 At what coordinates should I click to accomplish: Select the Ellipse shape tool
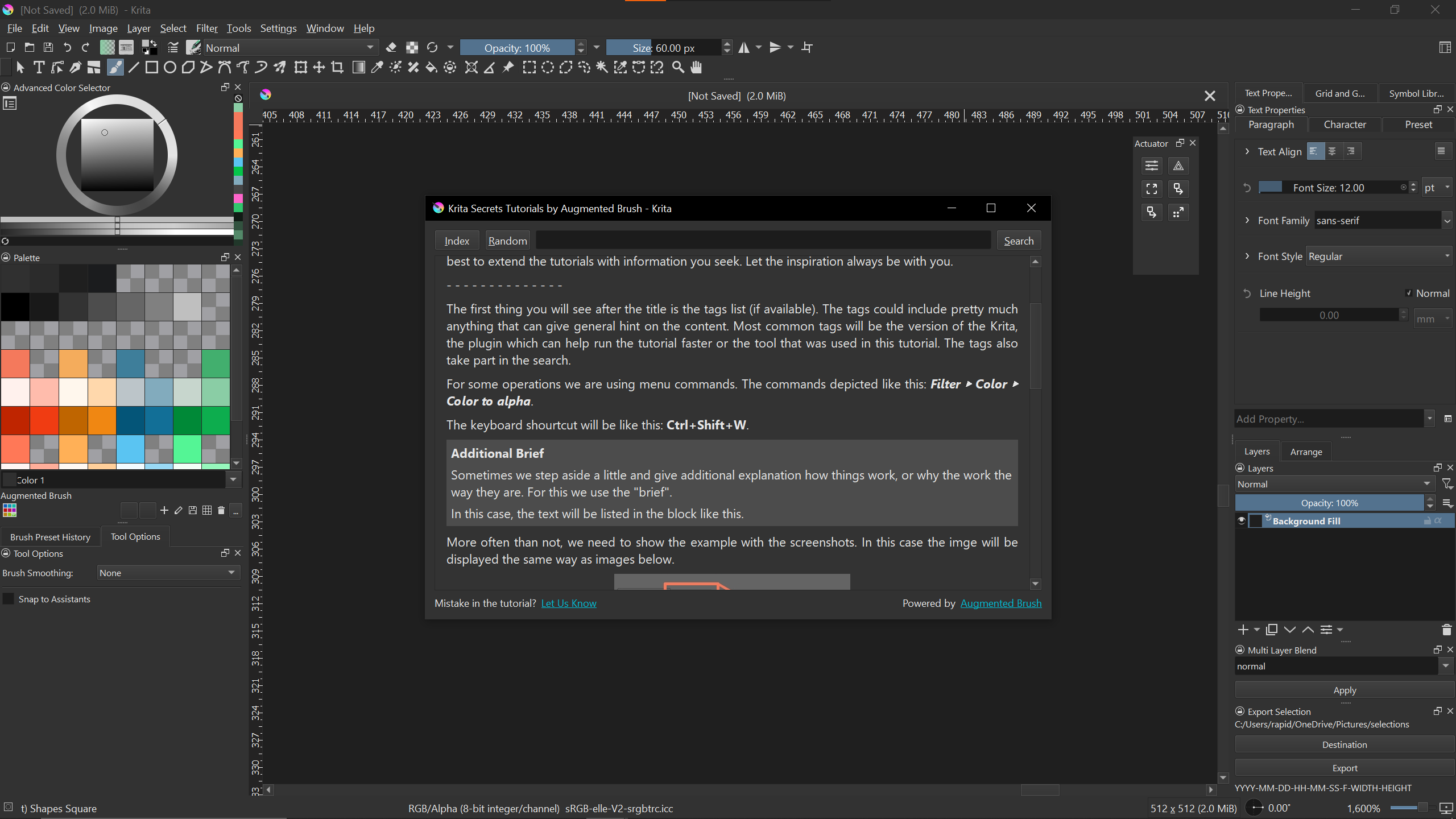(x=169, y=68)
